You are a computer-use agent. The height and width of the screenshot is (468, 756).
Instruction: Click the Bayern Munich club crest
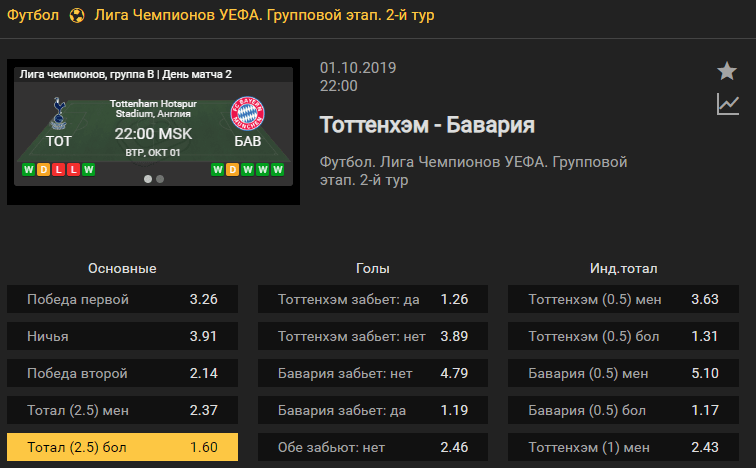click(x=247, y=113)
